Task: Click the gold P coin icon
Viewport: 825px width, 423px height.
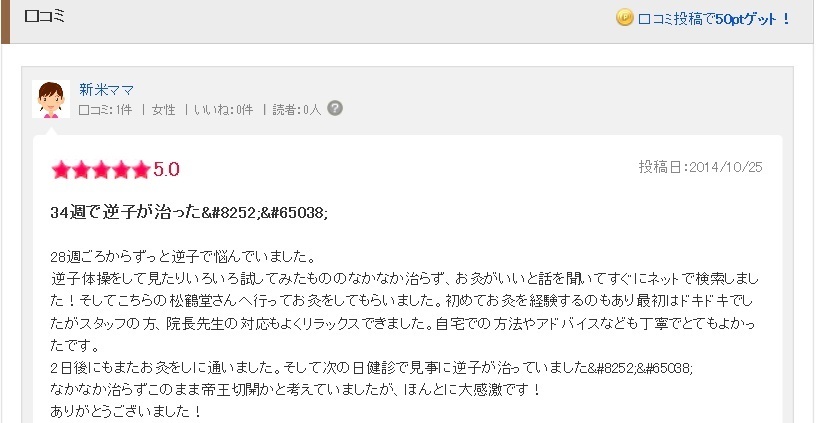Action: point(625,18)
